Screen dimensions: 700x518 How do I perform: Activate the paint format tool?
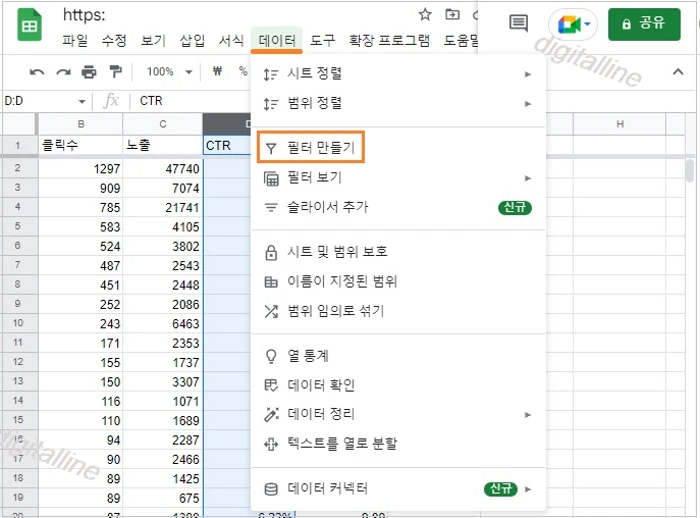pos(116,71)
